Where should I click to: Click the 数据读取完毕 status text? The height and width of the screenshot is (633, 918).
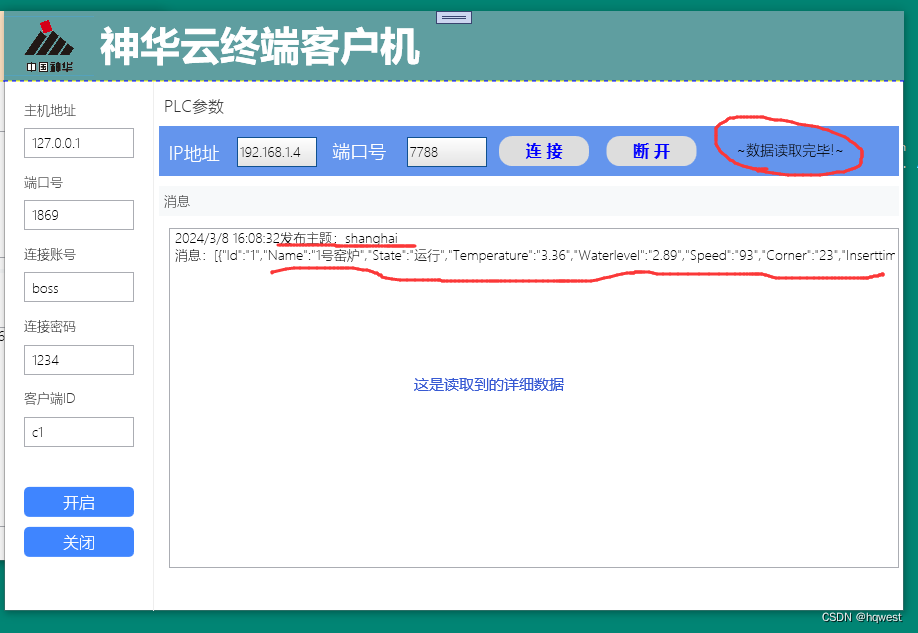790,151
